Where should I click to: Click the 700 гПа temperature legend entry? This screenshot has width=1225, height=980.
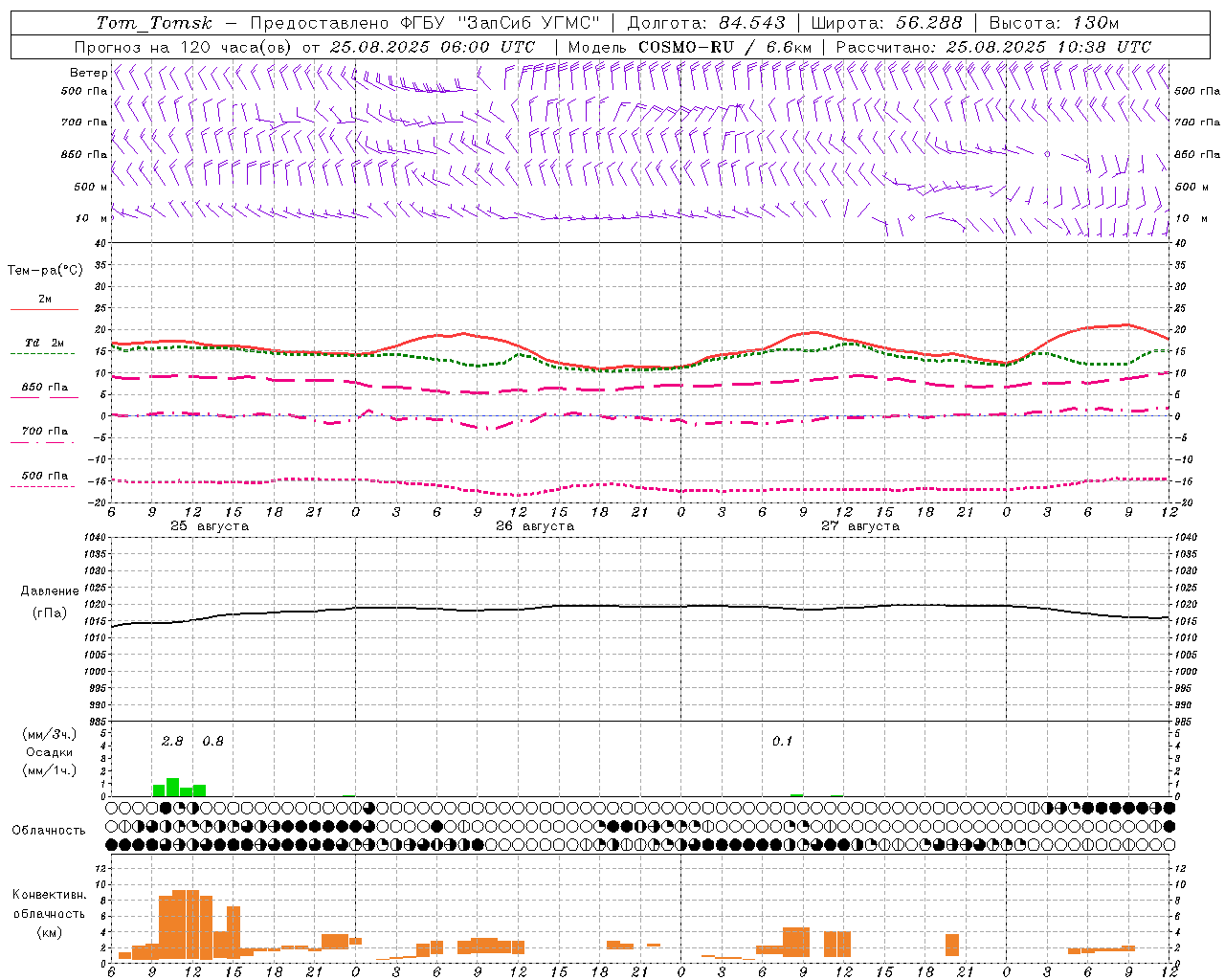(x=45, y=432)
